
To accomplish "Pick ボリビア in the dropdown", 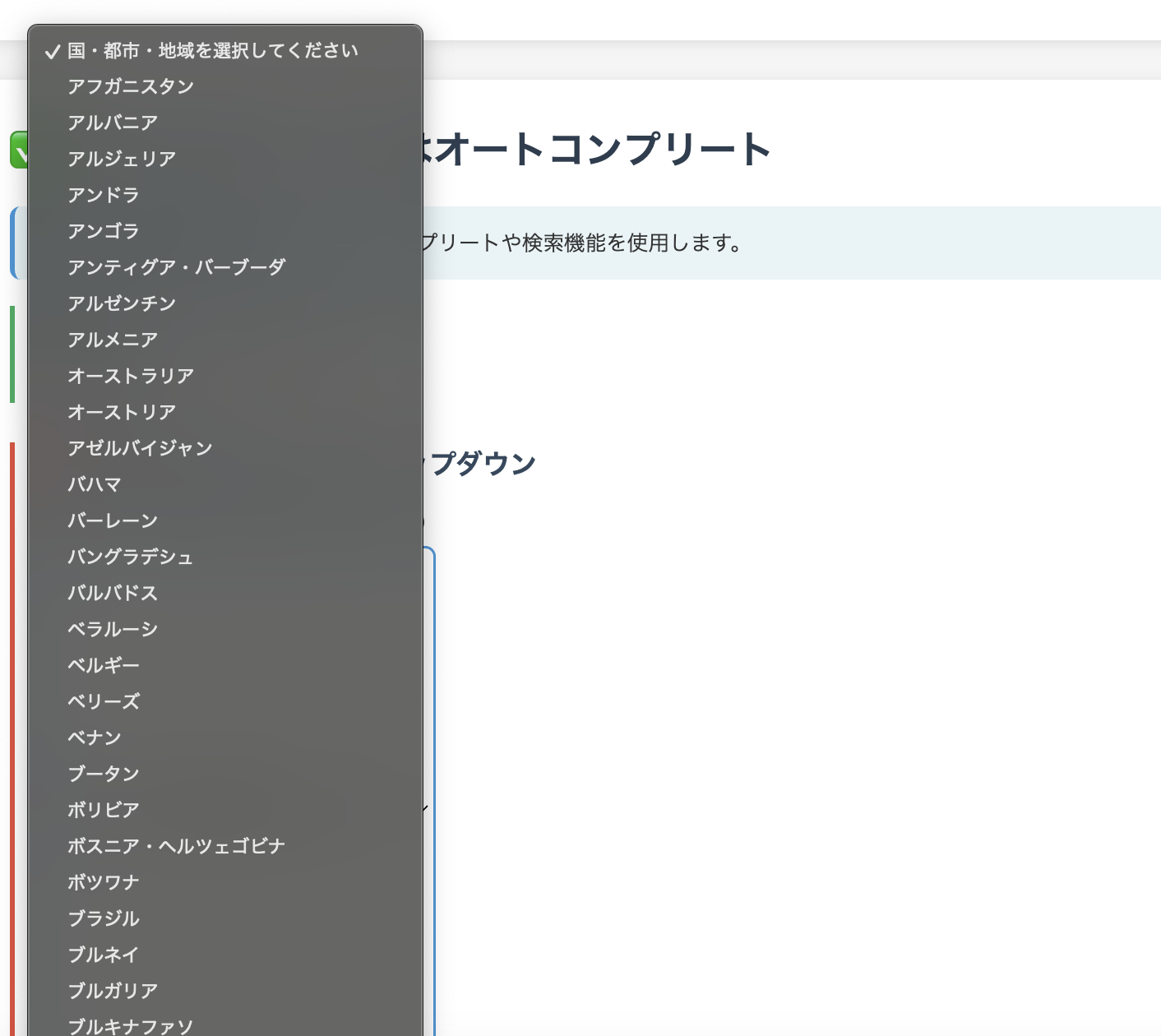I will pos(225,811).
